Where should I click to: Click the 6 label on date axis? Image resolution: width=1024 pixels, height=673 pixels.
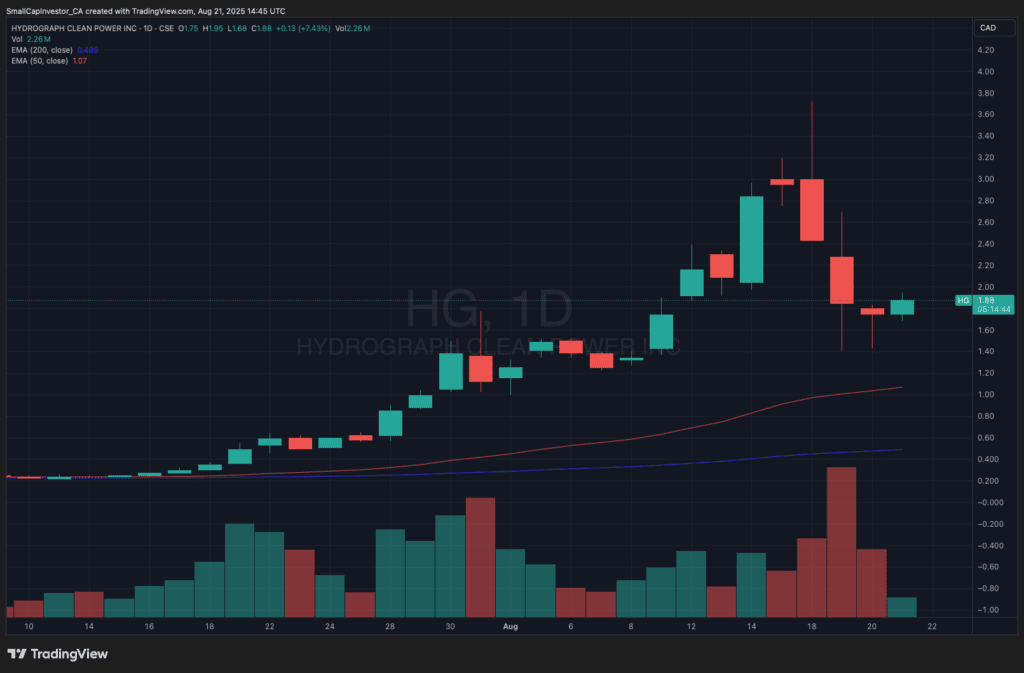(570, 626)
